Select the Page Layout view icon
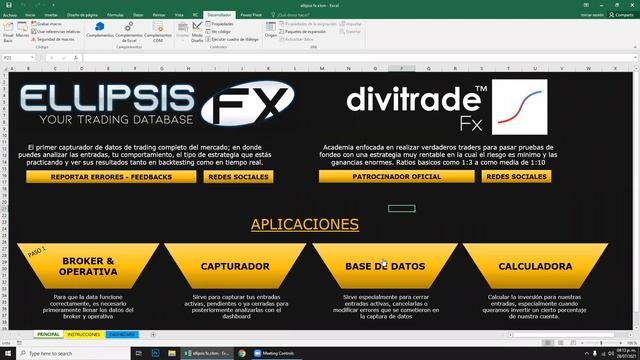 (x=561, y=343)
